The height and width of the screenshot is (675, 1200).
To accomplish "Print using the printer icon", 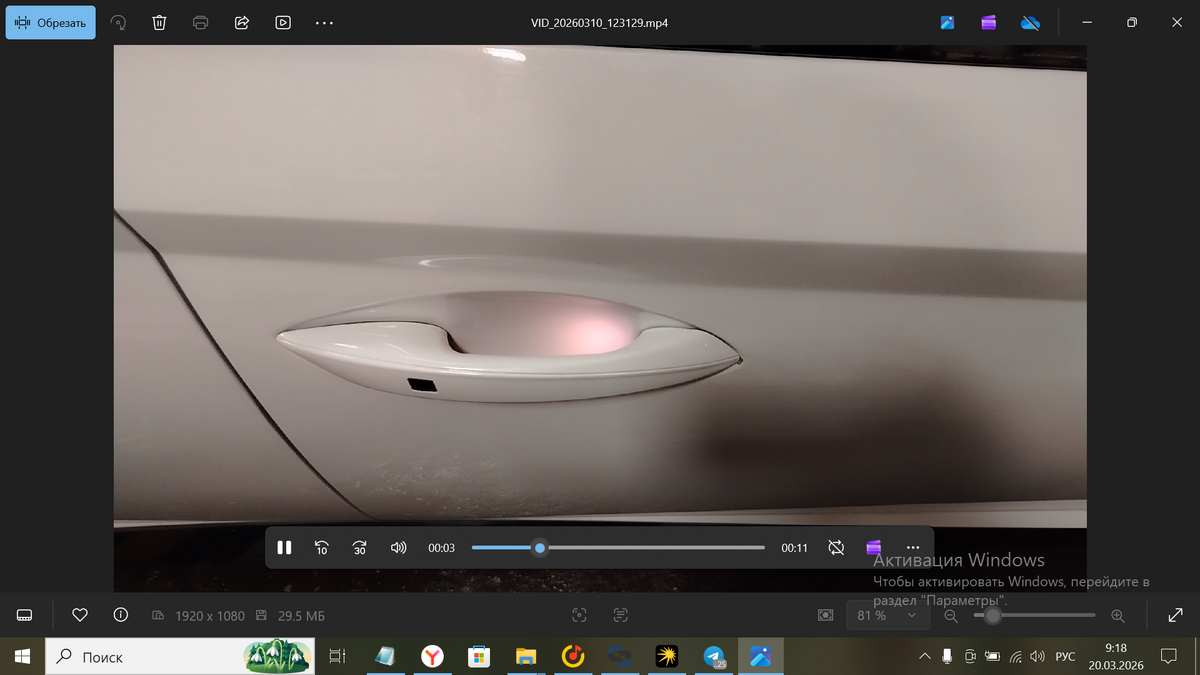I will point(201,22).
